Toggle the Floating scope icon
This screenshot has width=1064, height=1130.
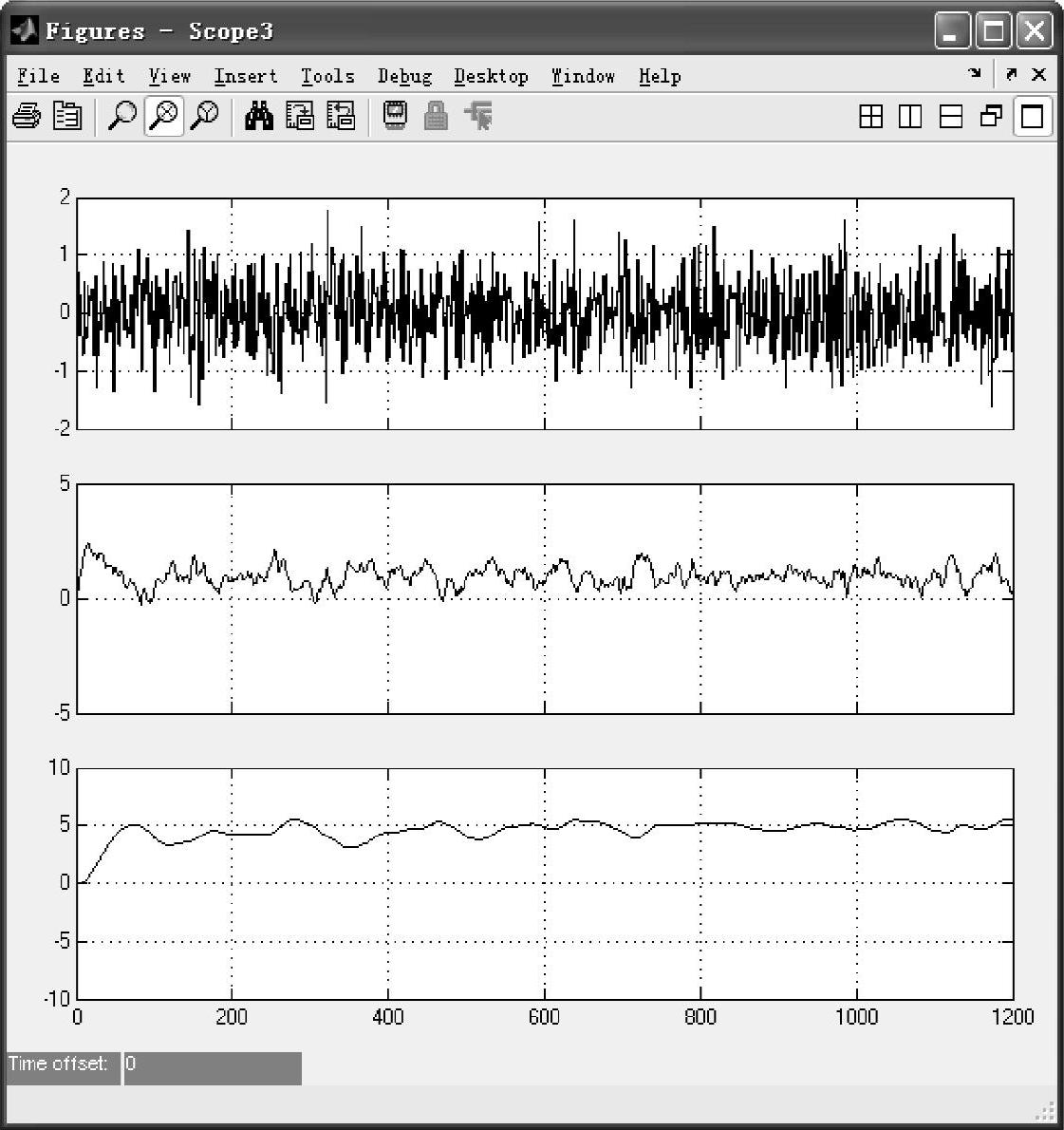pos(395,117)
